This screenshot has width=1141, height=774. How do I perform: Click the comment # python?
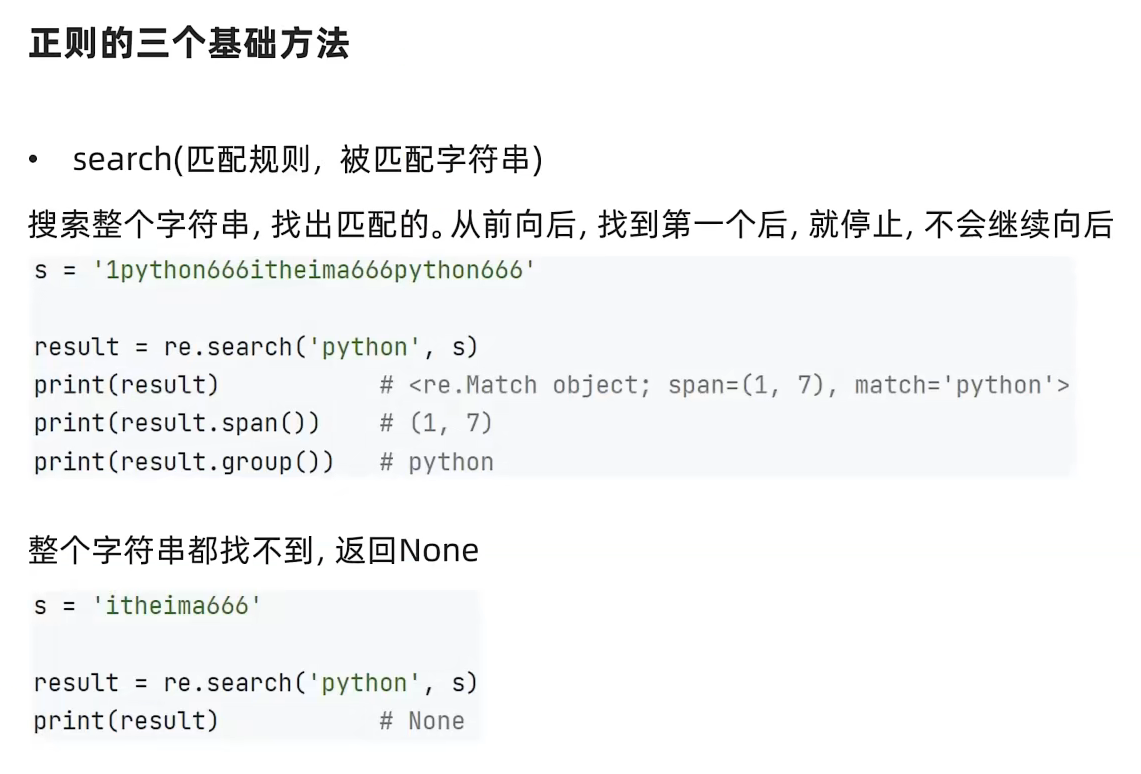437,462
